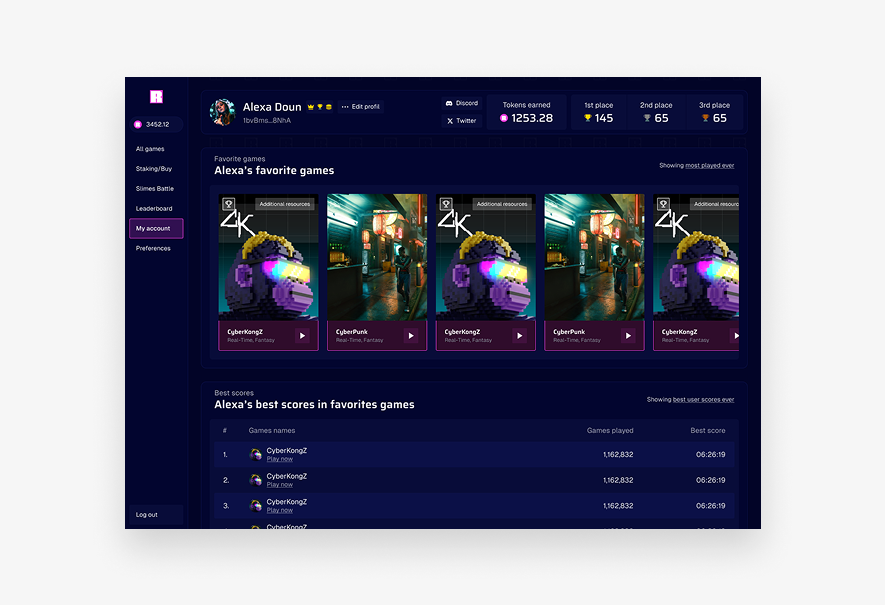Click the token balance coin icon in sidebar

tap(139, 124)
